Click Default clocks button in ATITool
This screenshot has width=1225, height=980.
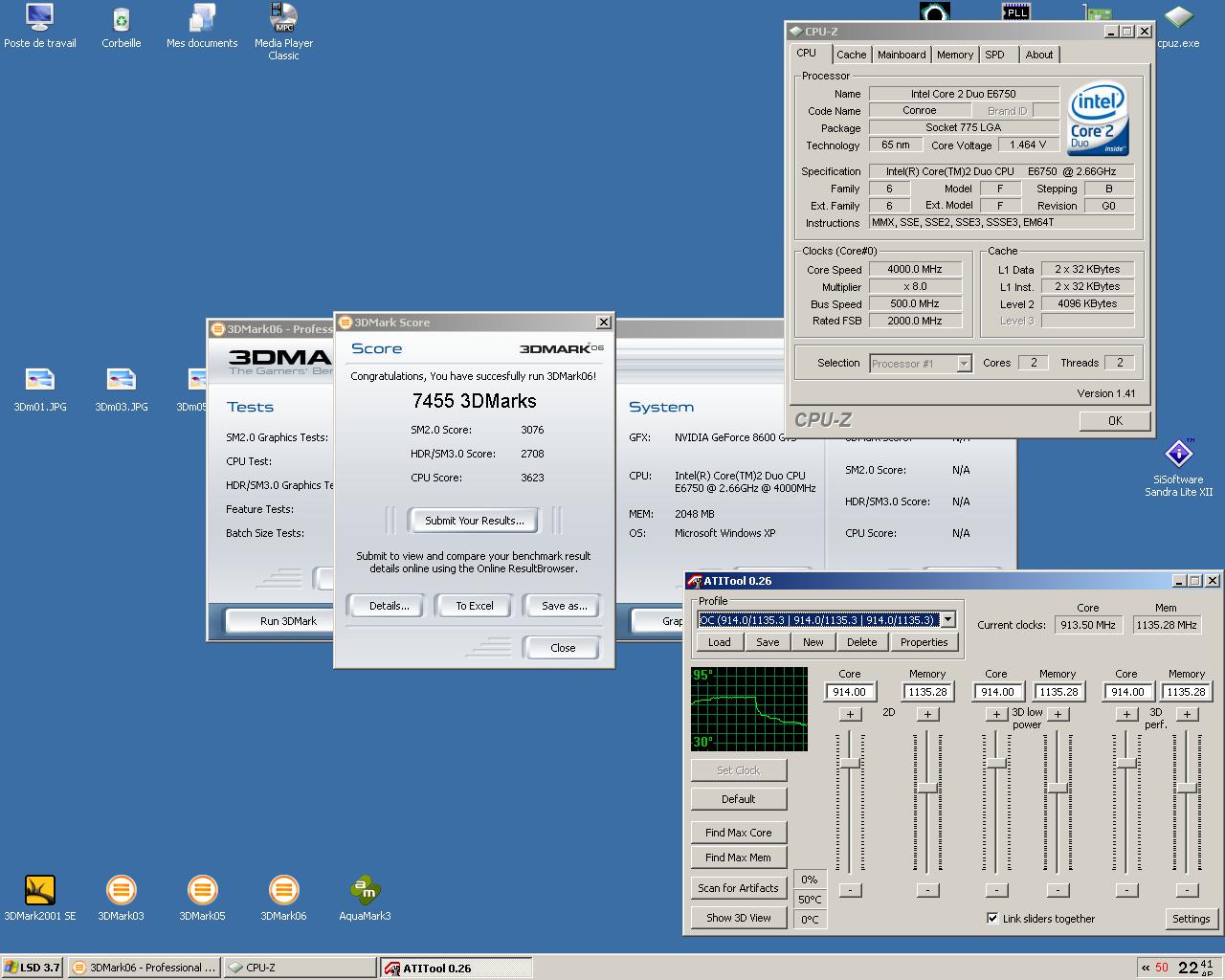click(738, 799)
